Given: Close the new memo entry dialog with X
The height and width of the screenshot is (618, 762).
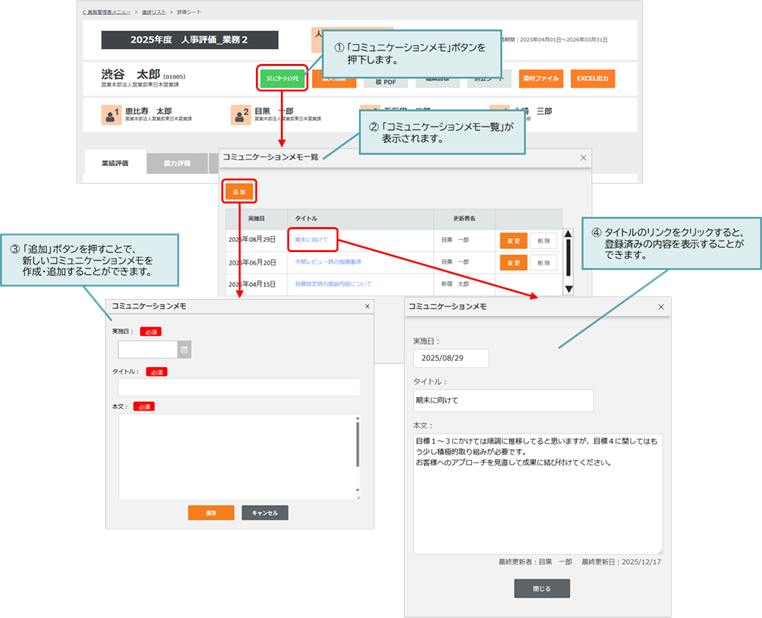Looking at the screenshot, I should (367, 306).
